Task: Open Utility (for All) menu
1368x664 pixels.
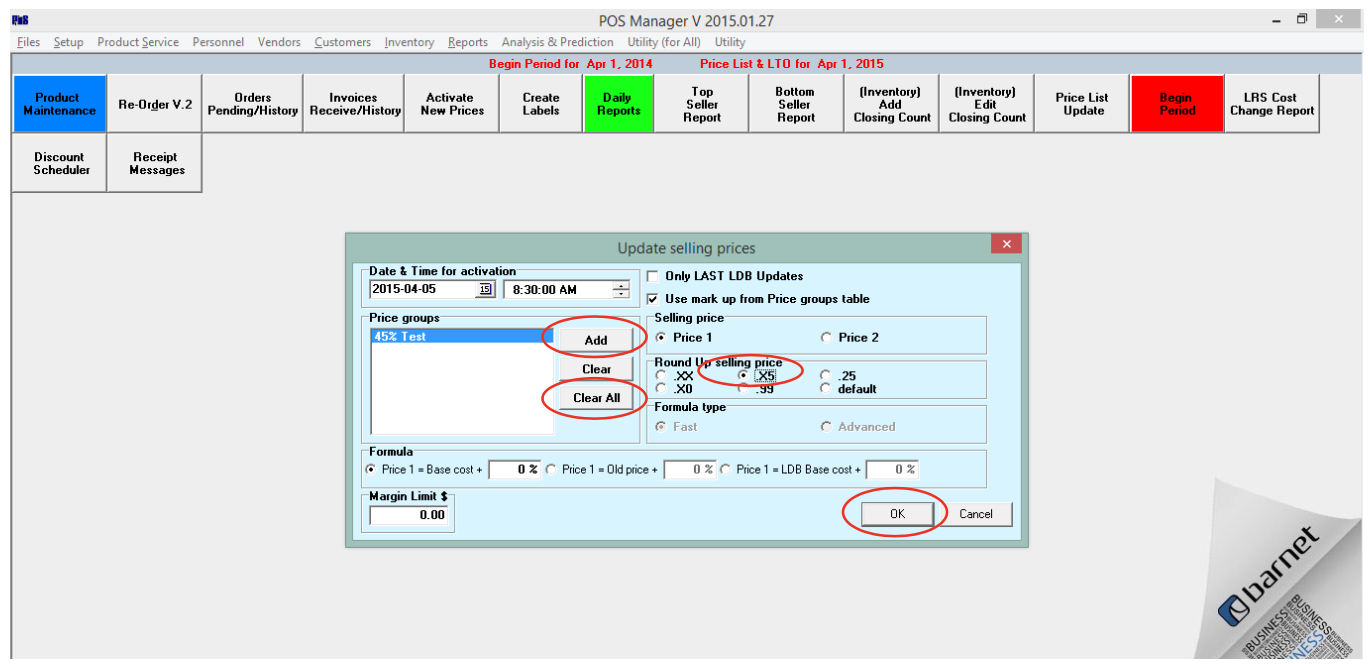Action: tap(664, 42)
